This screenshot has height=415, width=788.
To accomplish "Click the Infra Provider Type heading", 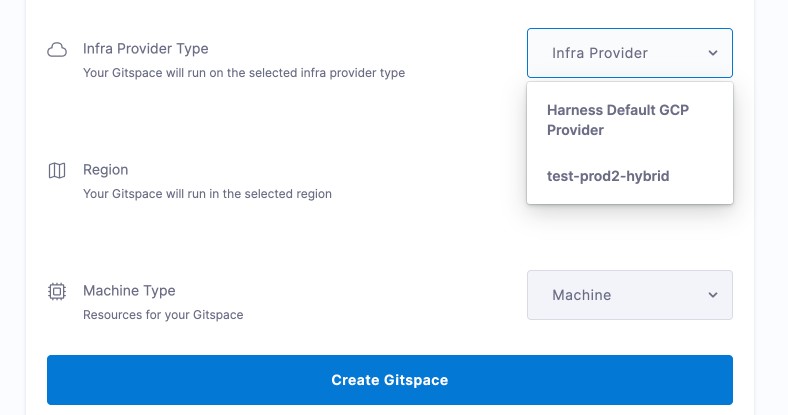I will pyautogui.click(x=146, y=48).
